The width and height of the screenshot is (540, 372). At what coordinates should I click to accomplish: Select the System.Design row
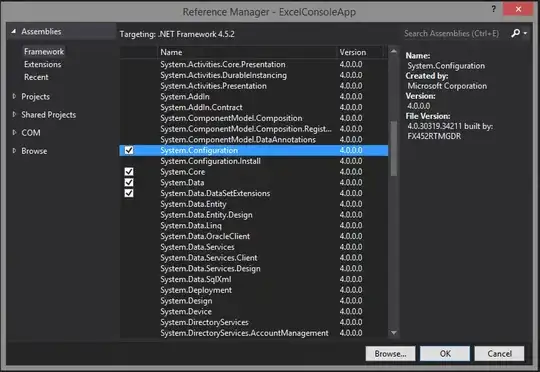253,301
